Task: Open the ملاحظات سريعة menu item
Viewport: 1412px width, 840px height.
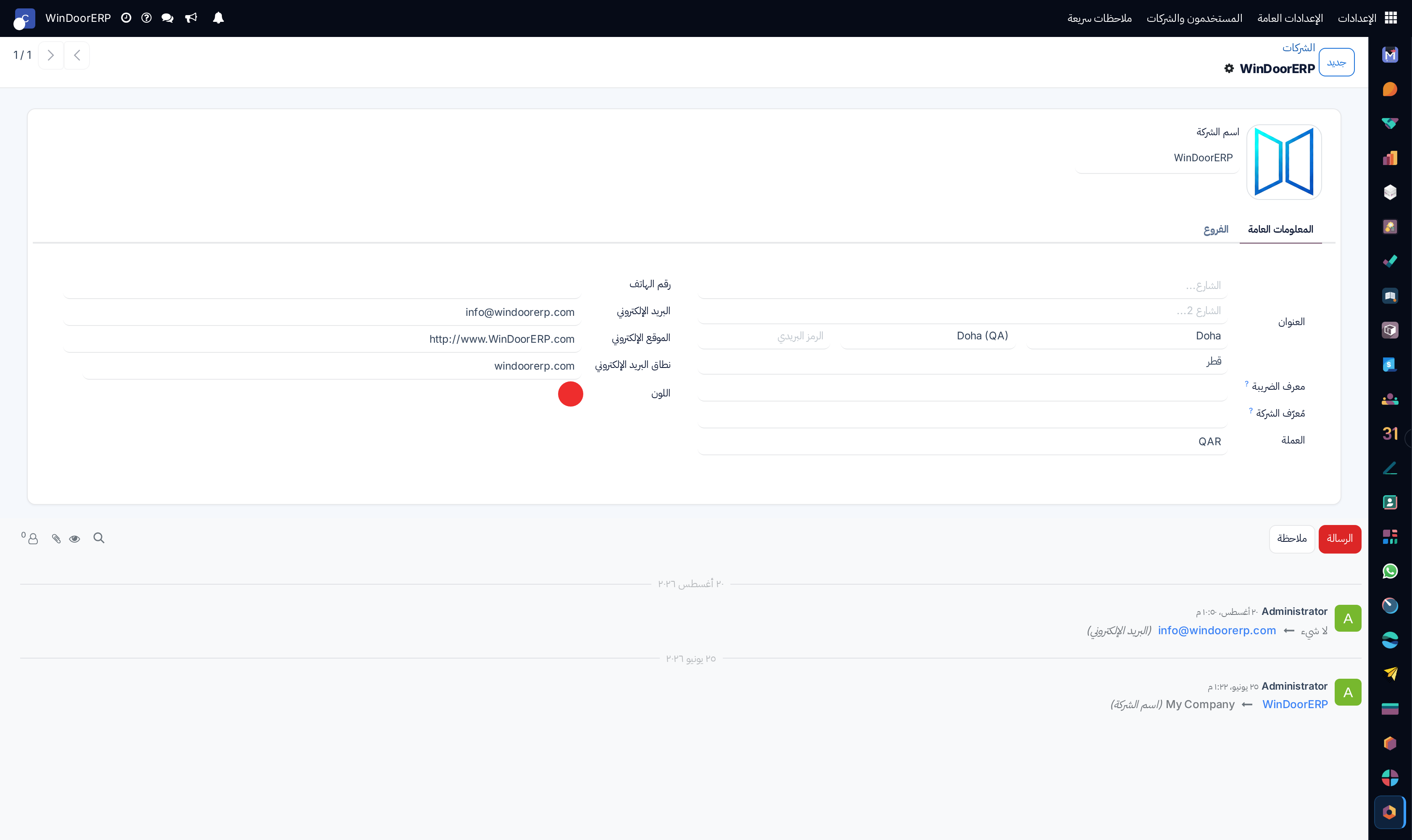Action: tap(1099, 18)
